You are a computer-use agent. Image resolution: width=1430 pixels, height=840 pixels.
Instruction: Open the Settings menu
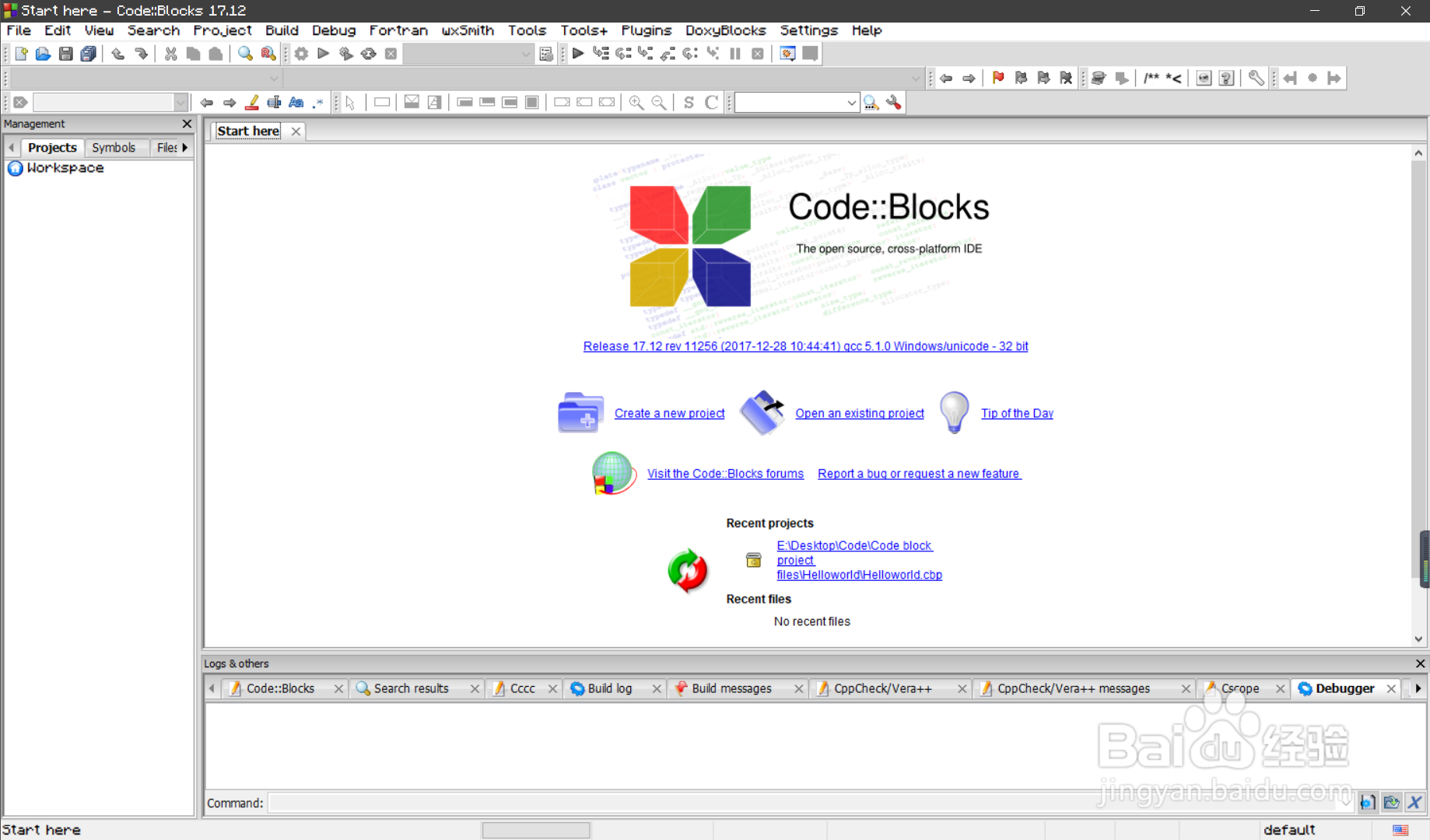coord(808,30)
